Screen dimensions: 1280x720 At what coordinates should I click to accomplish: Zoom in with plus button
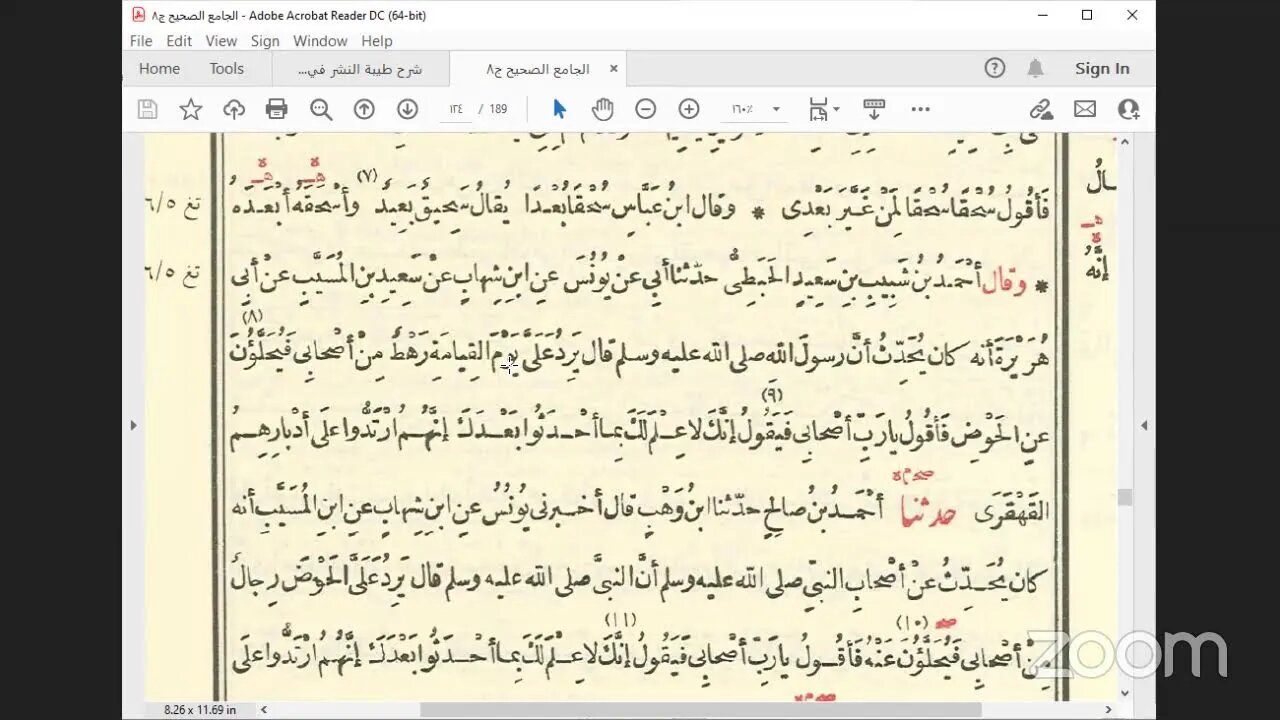tap(689, 109)
